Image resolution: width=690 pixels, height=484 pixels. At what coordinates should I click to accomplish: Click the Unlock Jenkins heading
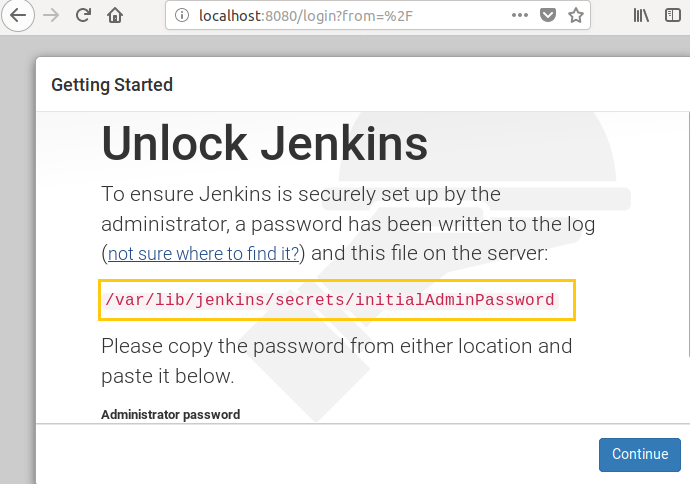[265, 144]
